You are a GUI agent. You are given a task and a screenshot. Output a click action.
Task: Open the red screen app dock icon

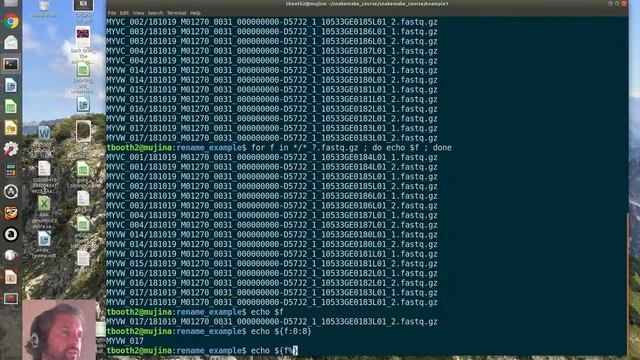[x=11, y=298]
